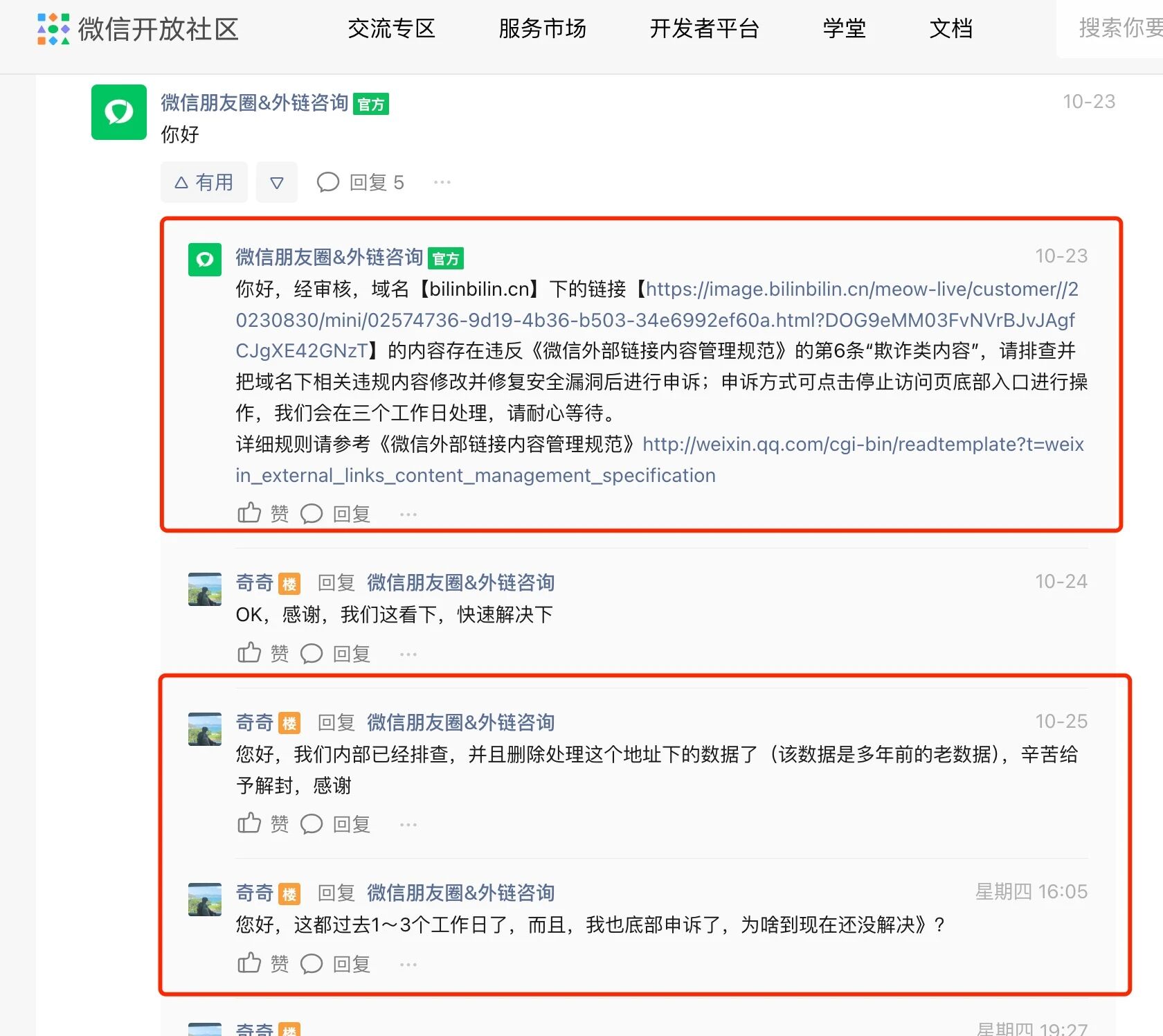
Task: Open the bilinbilin.cn image link in the reply
Action: point(657,320)
